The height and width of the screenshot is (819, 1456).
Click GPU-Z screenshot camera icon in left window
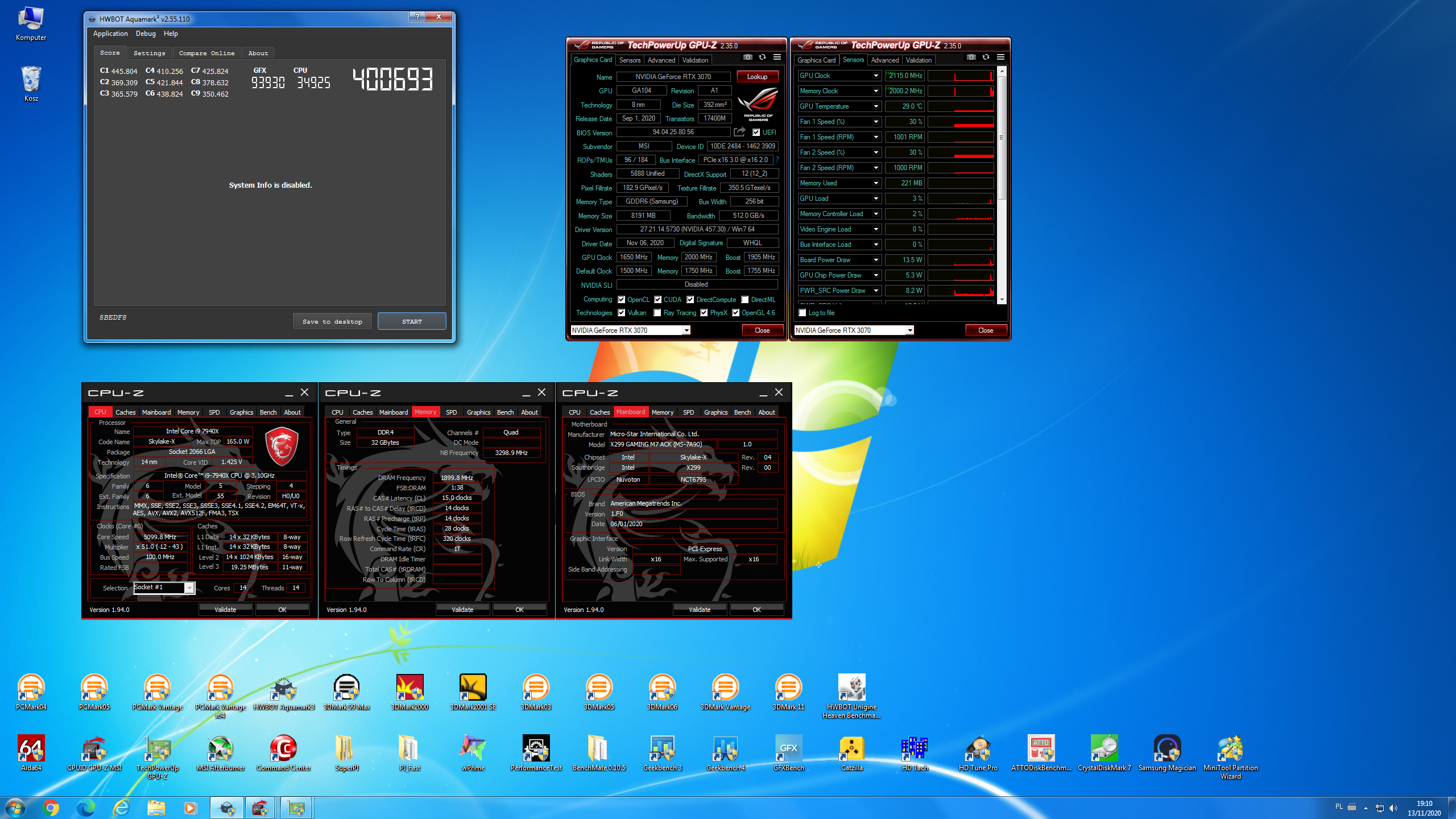(x=747, y=57)
